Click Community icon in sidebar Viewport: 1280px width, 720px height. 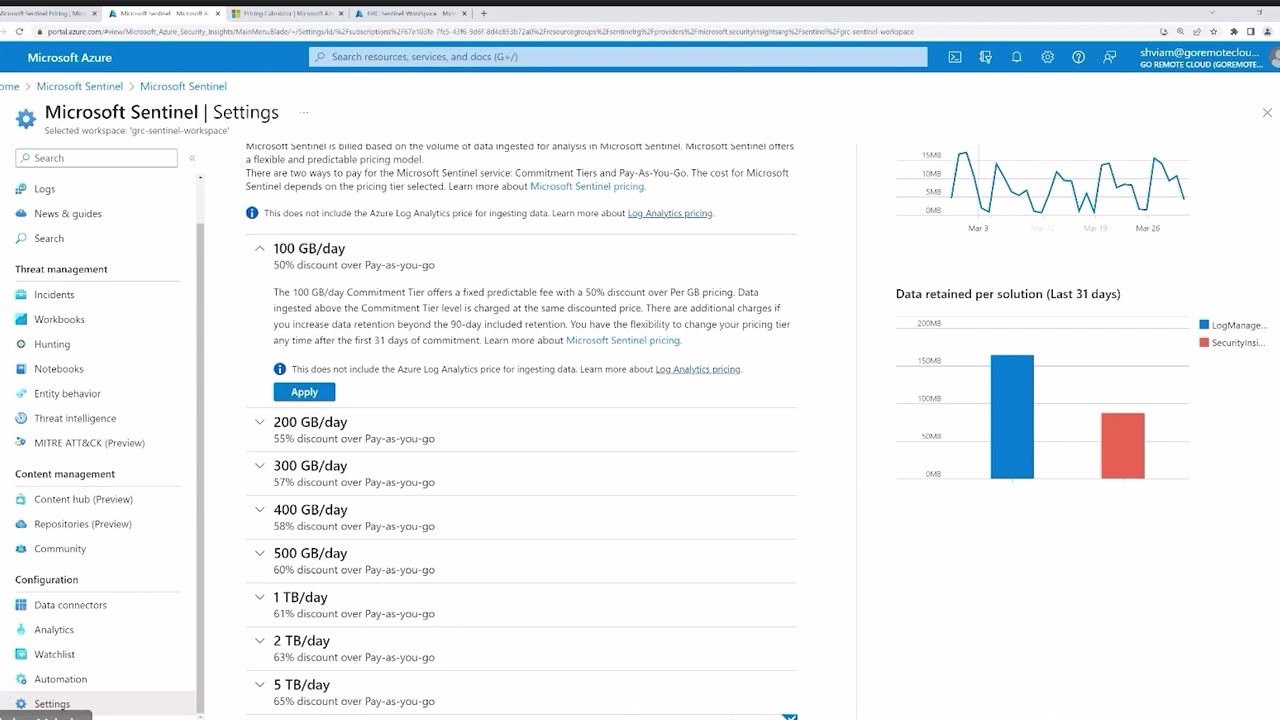tap(21, 549)
